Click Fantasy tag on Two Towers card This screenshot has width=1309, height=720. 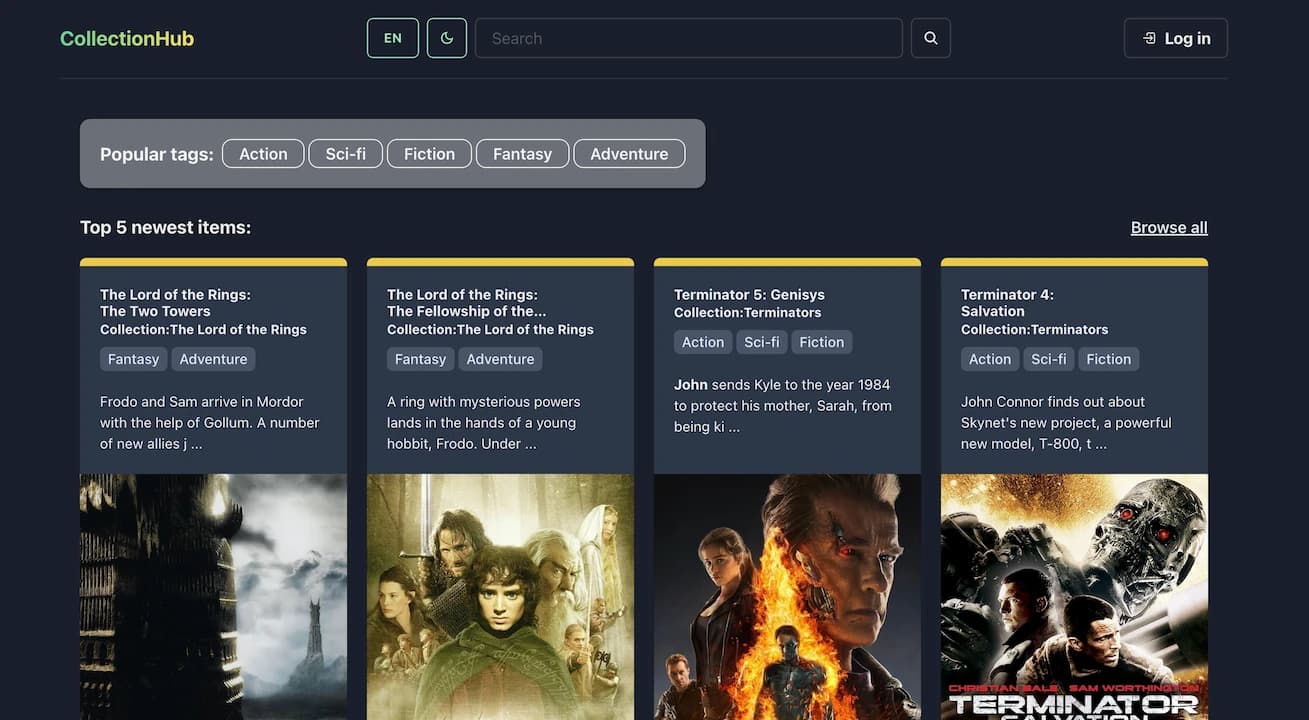134,359
